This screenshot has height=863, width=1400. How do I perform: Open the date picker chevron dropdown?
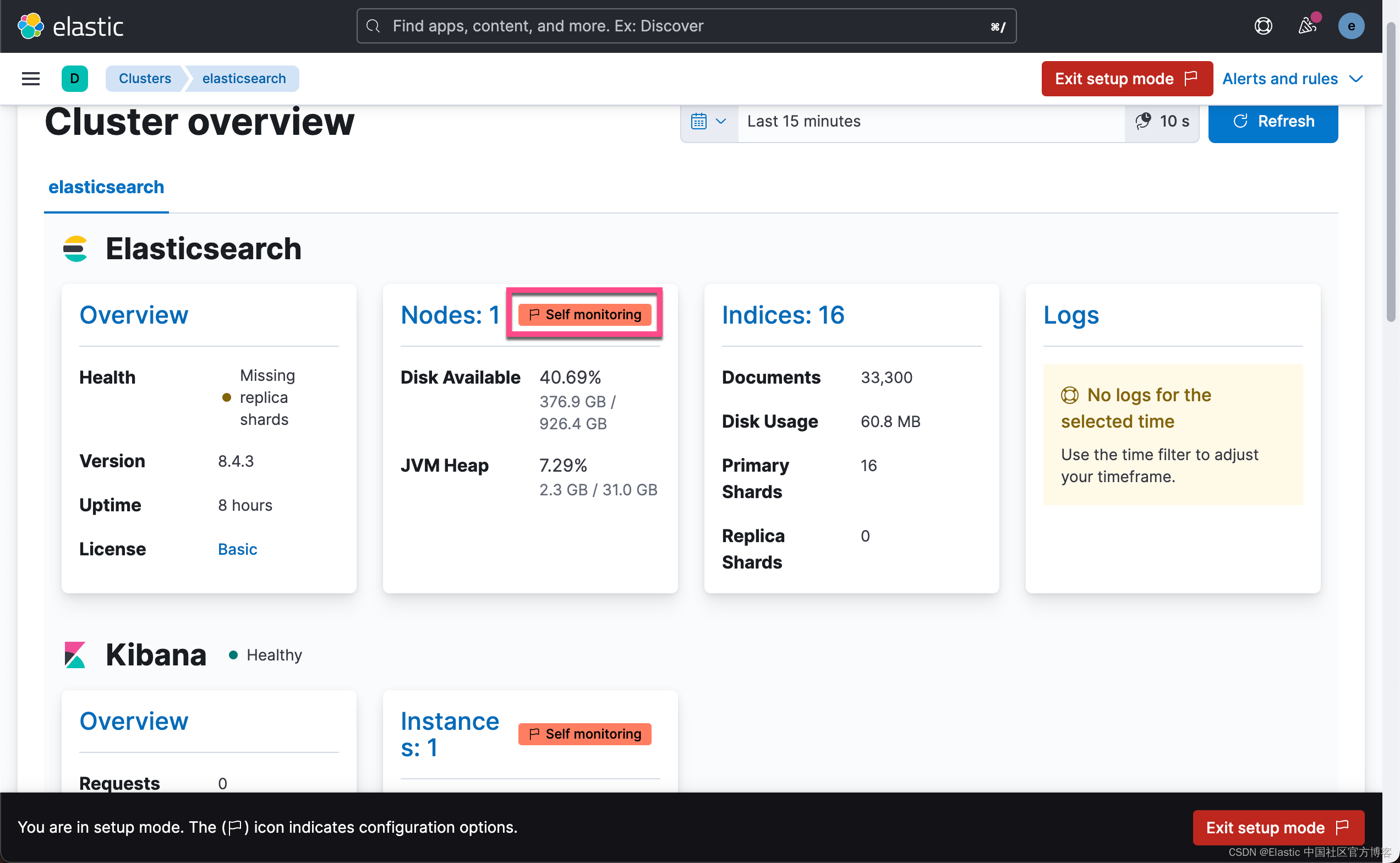[x=721, y=121]
